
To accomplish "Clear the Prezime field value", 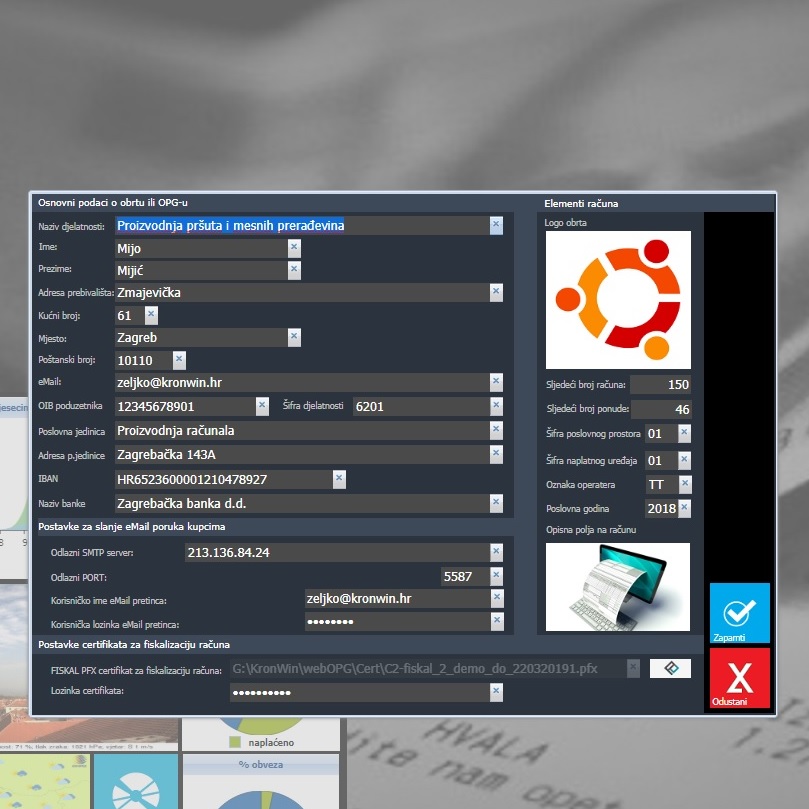I will click(294, 270).
